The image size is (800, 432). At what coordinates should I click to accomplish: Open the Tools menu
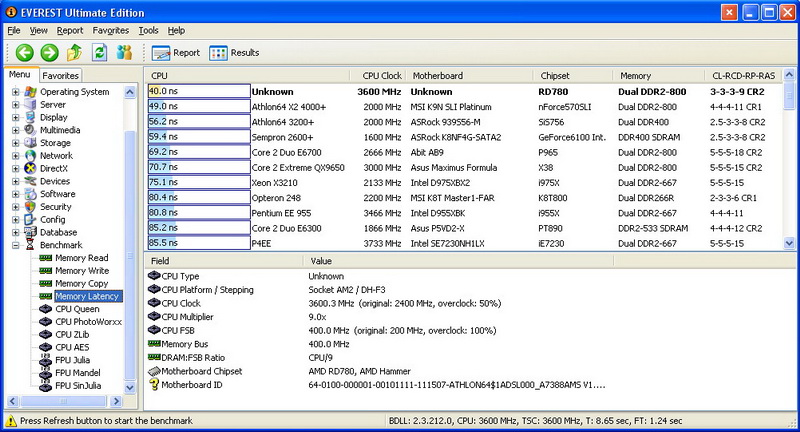pos(148,31)
